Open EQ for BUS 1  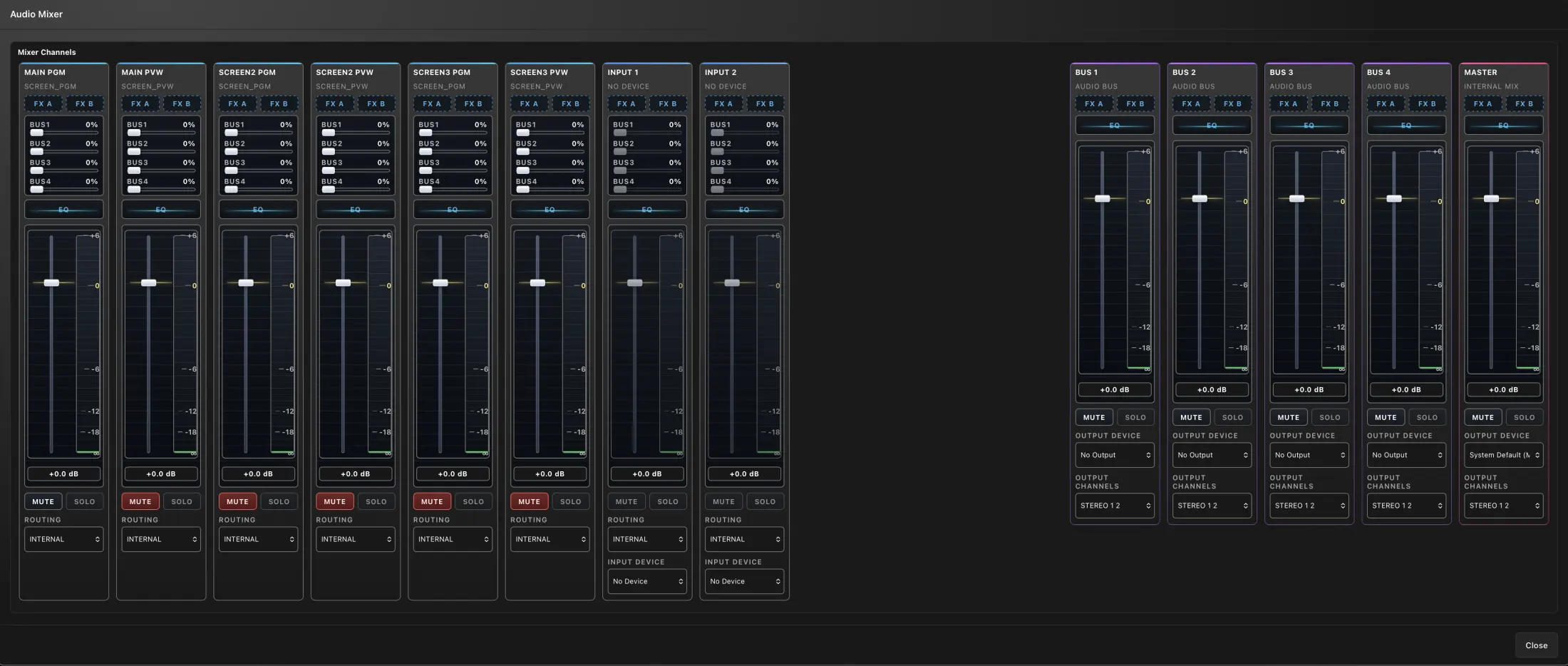[x=1115, y=125]
